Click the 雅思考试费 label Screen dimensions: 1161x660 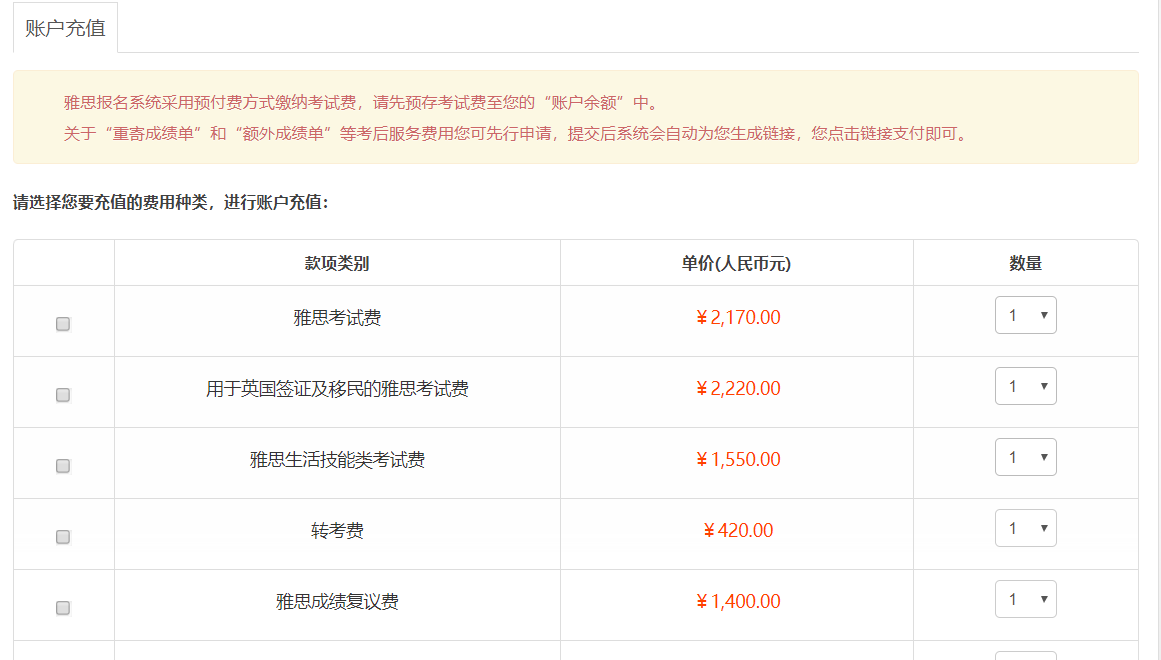click(337, 318)
